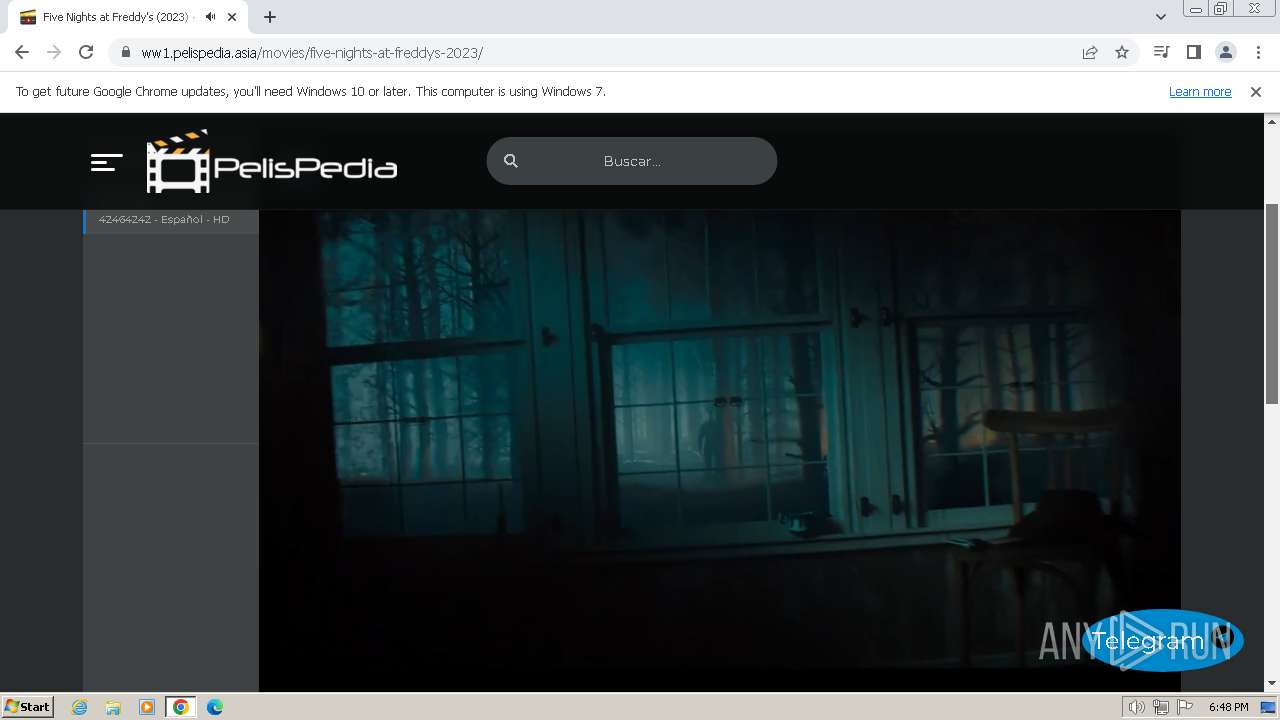The height and width of the screenshot is (720, 1280).
Task: Bookmark this page with star
Action: click(x=1122, y=52)
